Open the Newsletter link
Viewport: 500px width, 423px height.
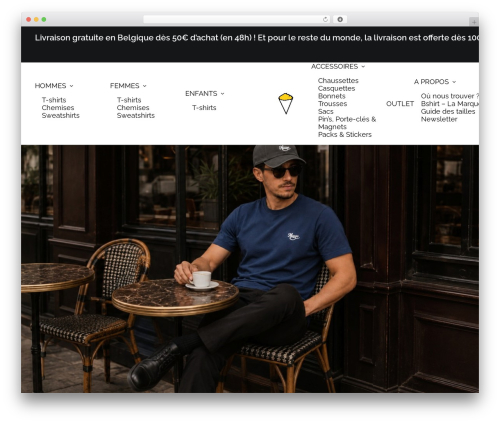pos(439,119)
